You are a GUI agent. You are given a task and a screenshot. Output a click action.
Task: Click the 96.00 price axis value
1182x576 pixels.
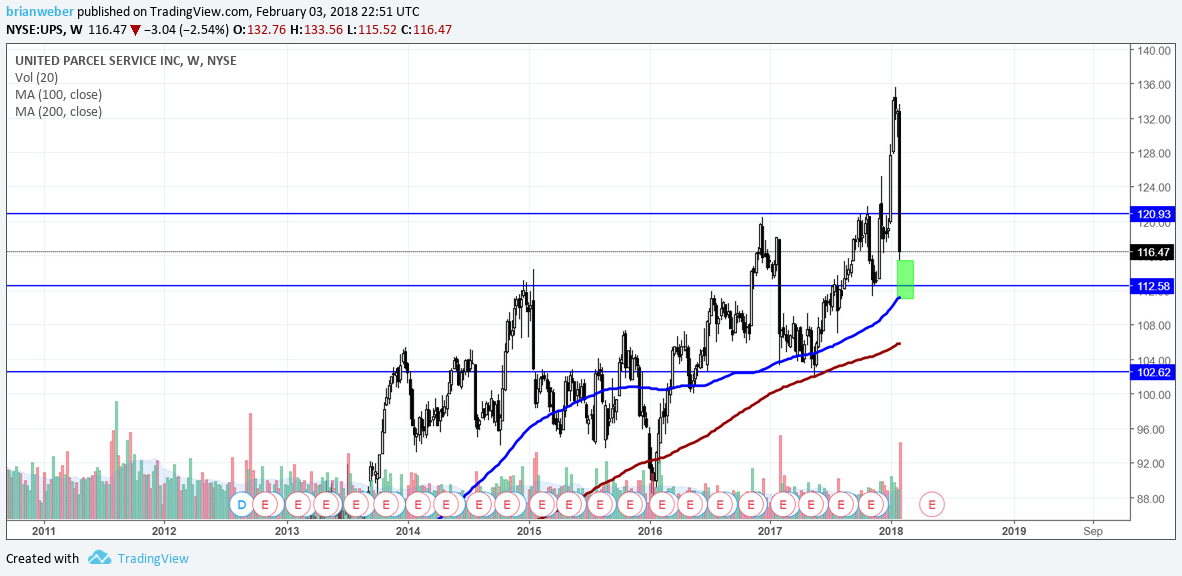(1153, 429)
